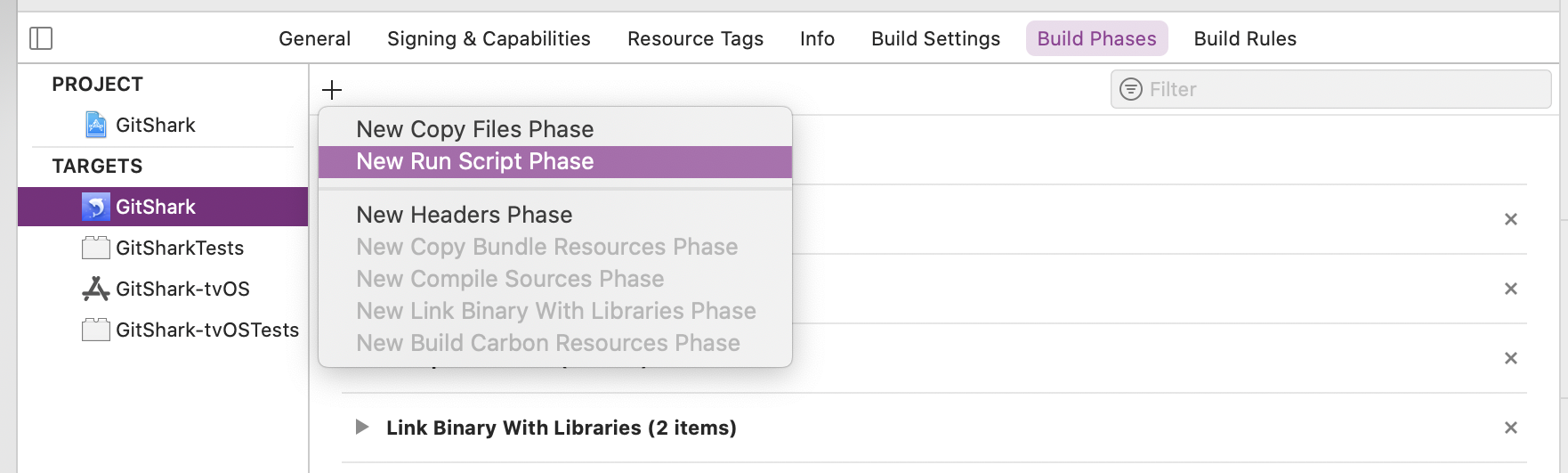This screenshot has width=1568, height=473.
Task: Delete the Link Binary With Libraries phase
Action: point(1510,428)
